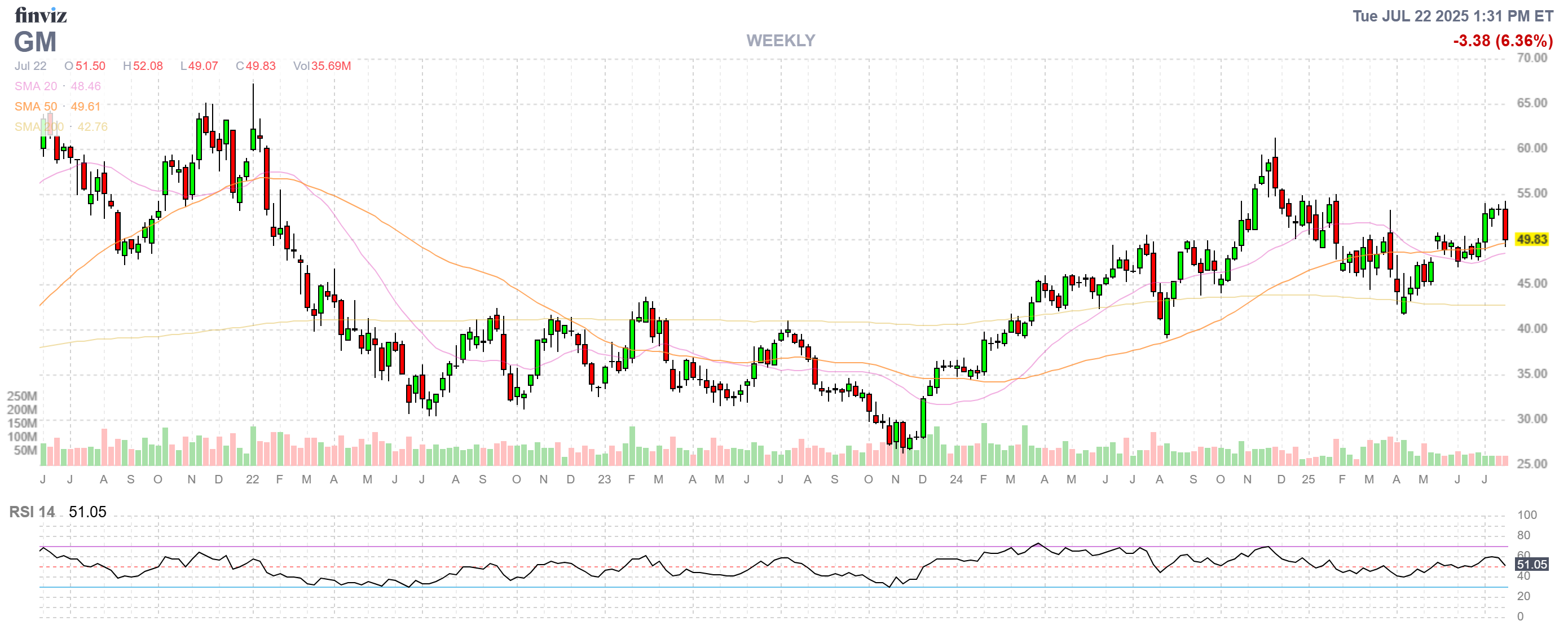The image size is (1568, 634).
Task: Click the dark 51.05 RSI value tag
Action: coord(1531,565)
